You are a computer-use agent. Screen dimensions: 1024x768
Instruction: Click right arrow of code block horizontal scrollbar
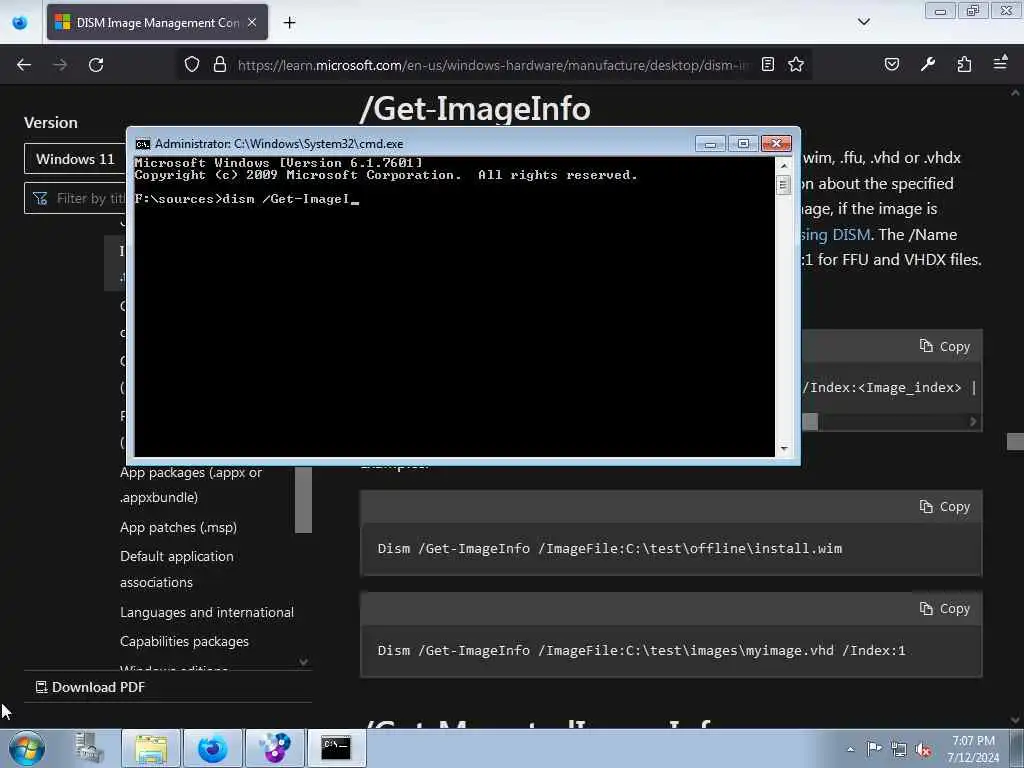(x=973, y=422)
